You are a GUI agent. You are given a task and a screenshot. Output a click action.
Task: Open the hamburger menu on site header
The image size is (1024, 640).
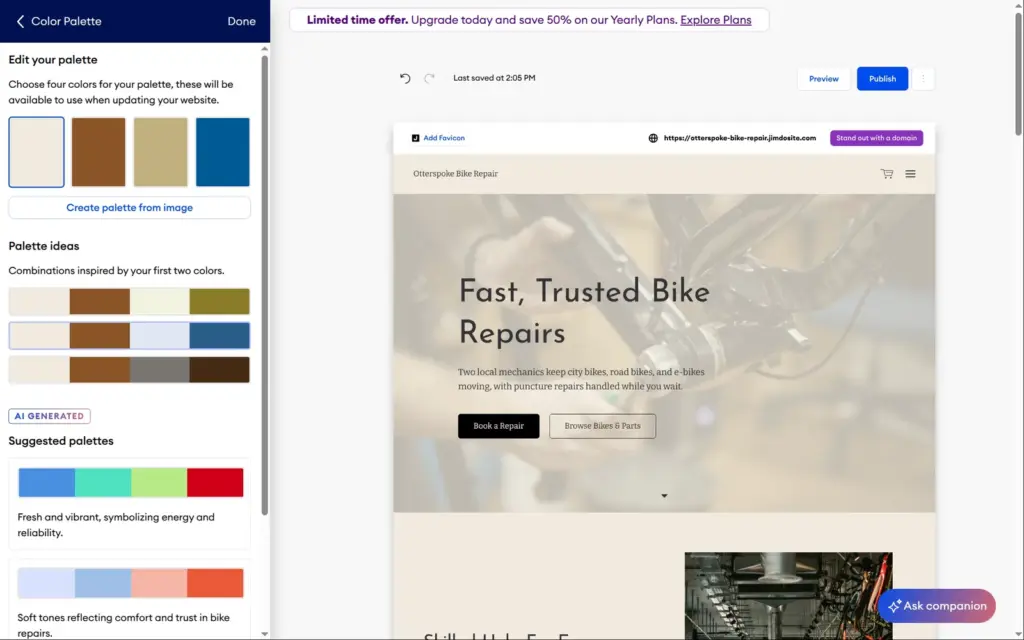point(910,174)
